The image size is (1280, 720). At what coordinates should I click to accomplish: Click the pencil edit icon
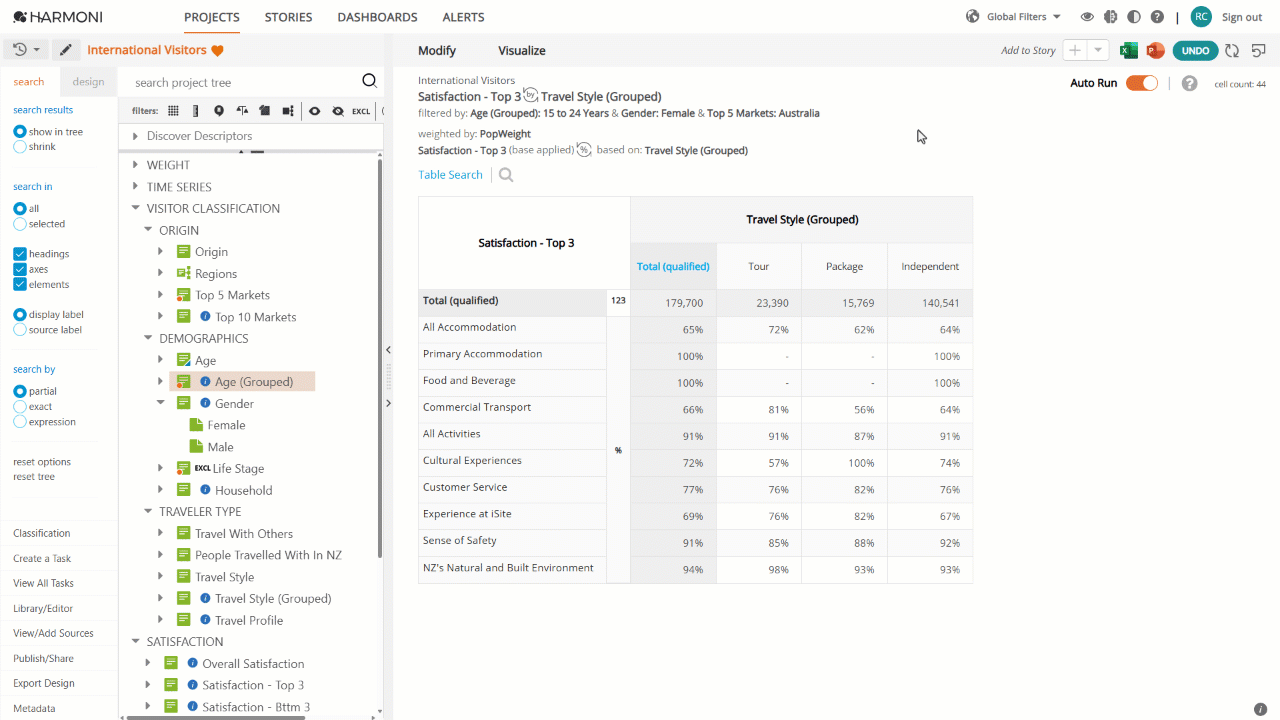tap(66, 50)
